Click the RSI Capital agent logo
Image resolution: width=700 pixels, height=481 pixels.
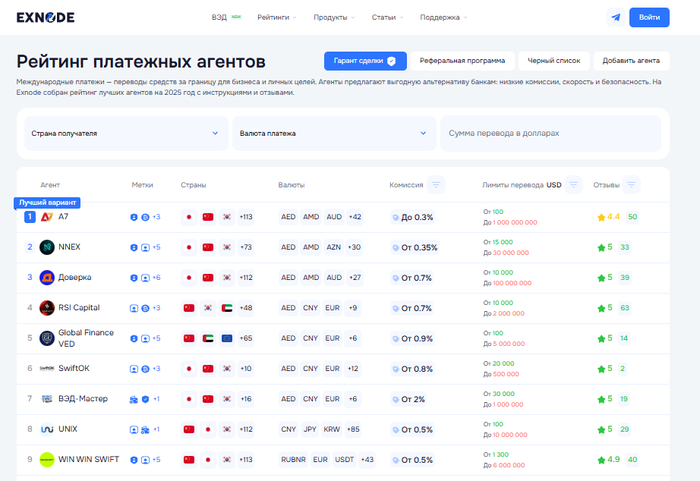coord(46,308)
